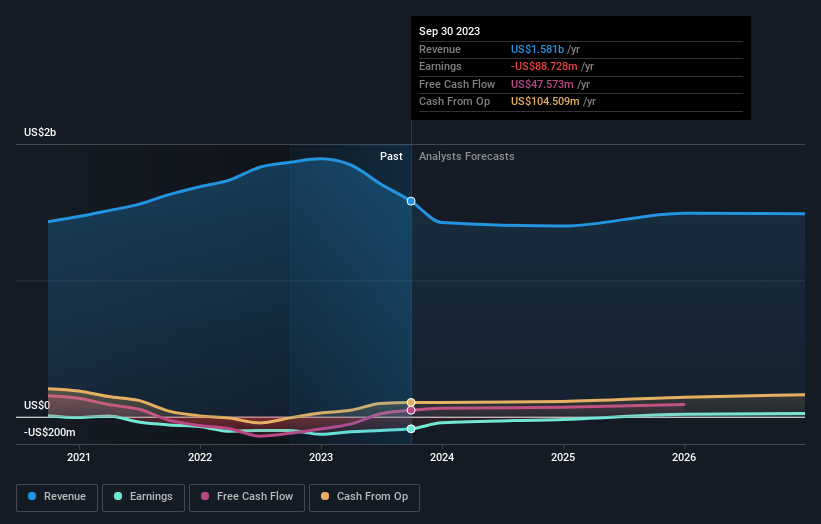
Task: Click the 2024 x-axis label
Action: click(442, 458)
